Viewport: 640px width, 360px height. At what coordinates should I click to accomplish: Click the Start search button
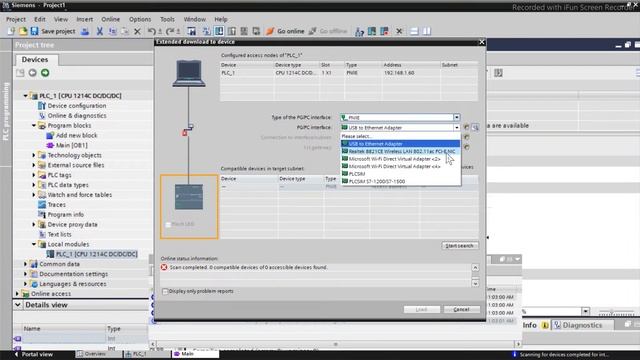(460, 246)
